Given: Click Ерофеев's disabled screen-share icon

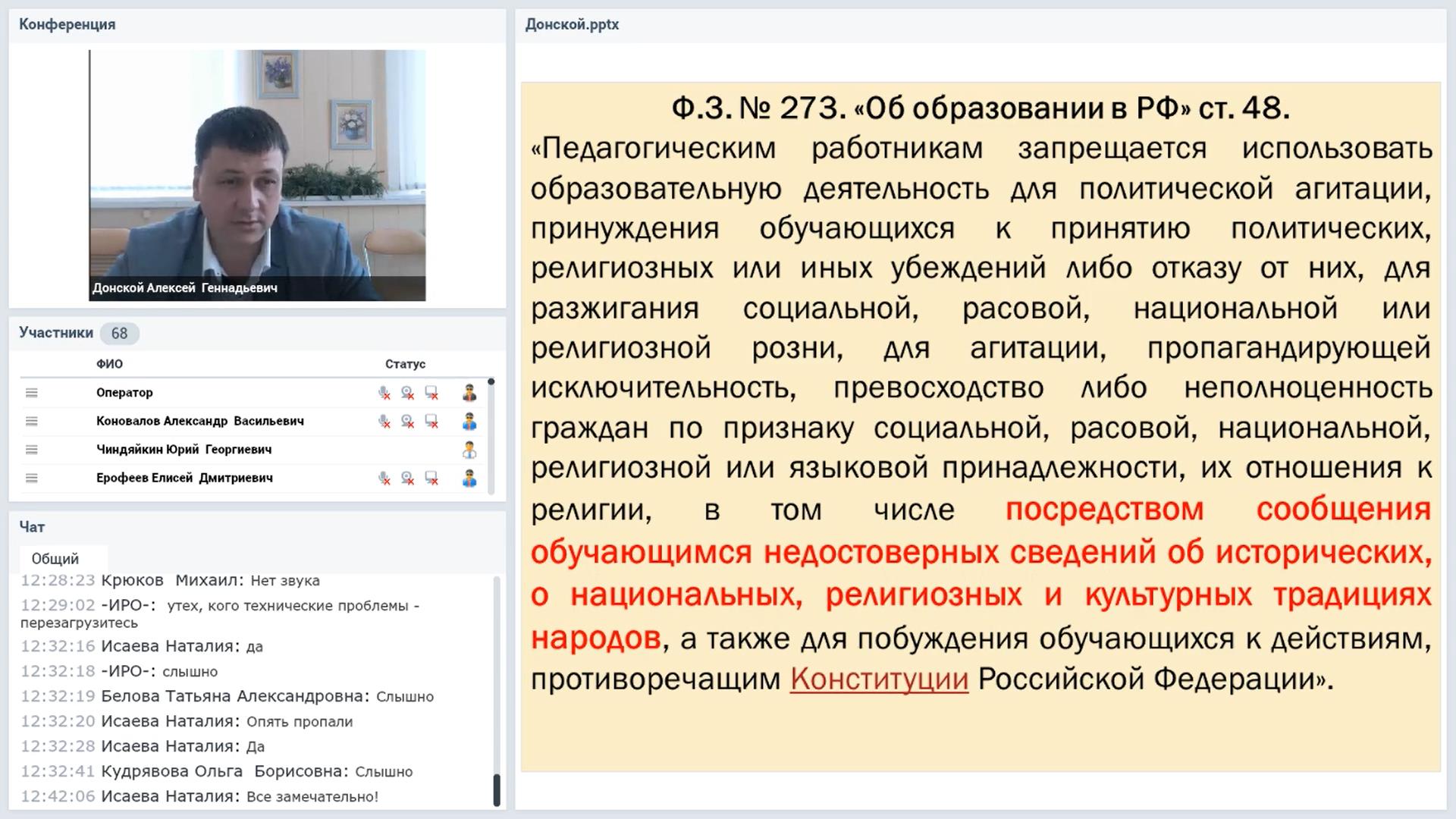Looking at the screenshot, I should click(431, 478).
